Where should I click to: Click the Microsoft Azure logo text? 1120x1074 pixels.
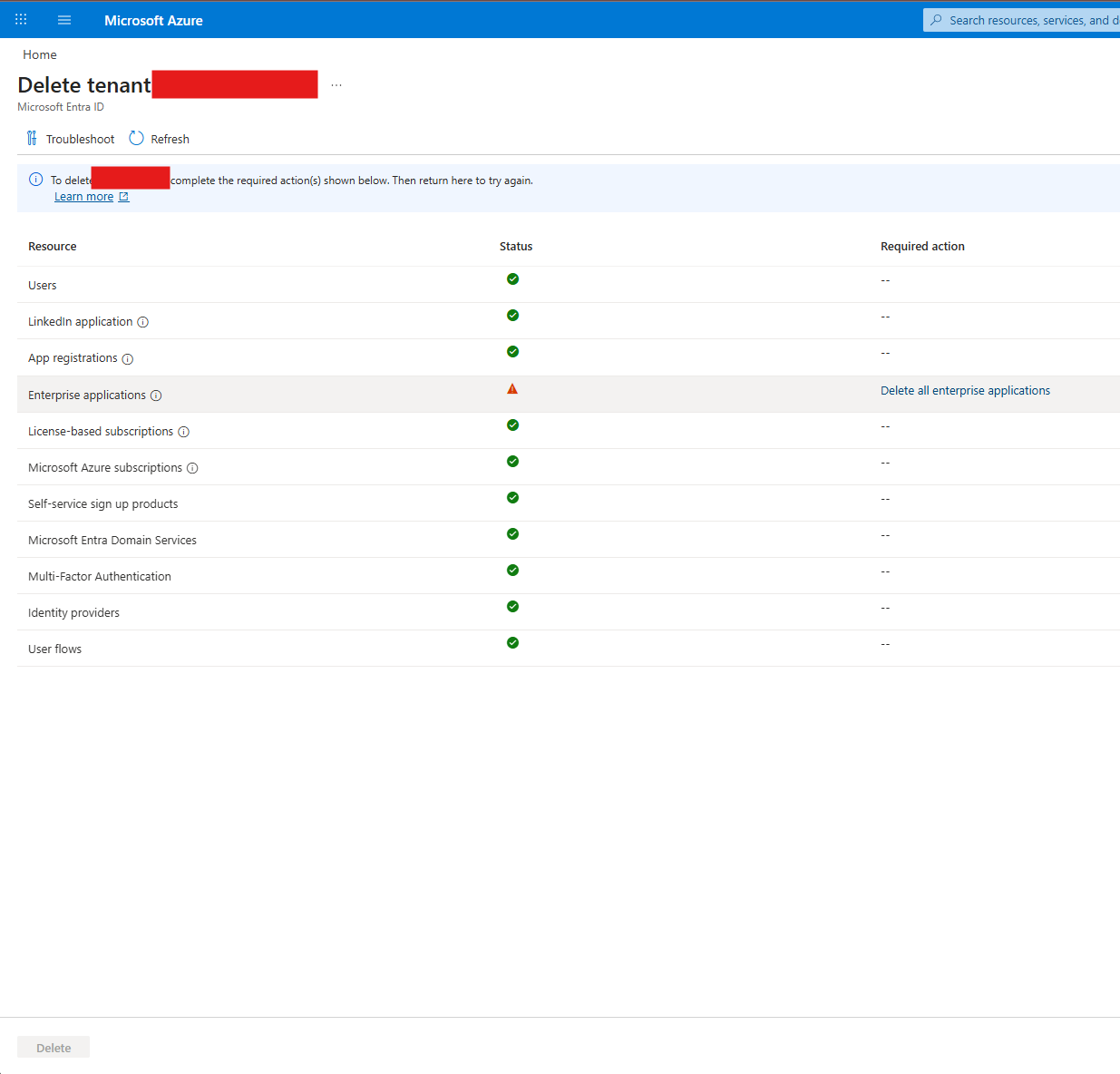click(153, 20)
